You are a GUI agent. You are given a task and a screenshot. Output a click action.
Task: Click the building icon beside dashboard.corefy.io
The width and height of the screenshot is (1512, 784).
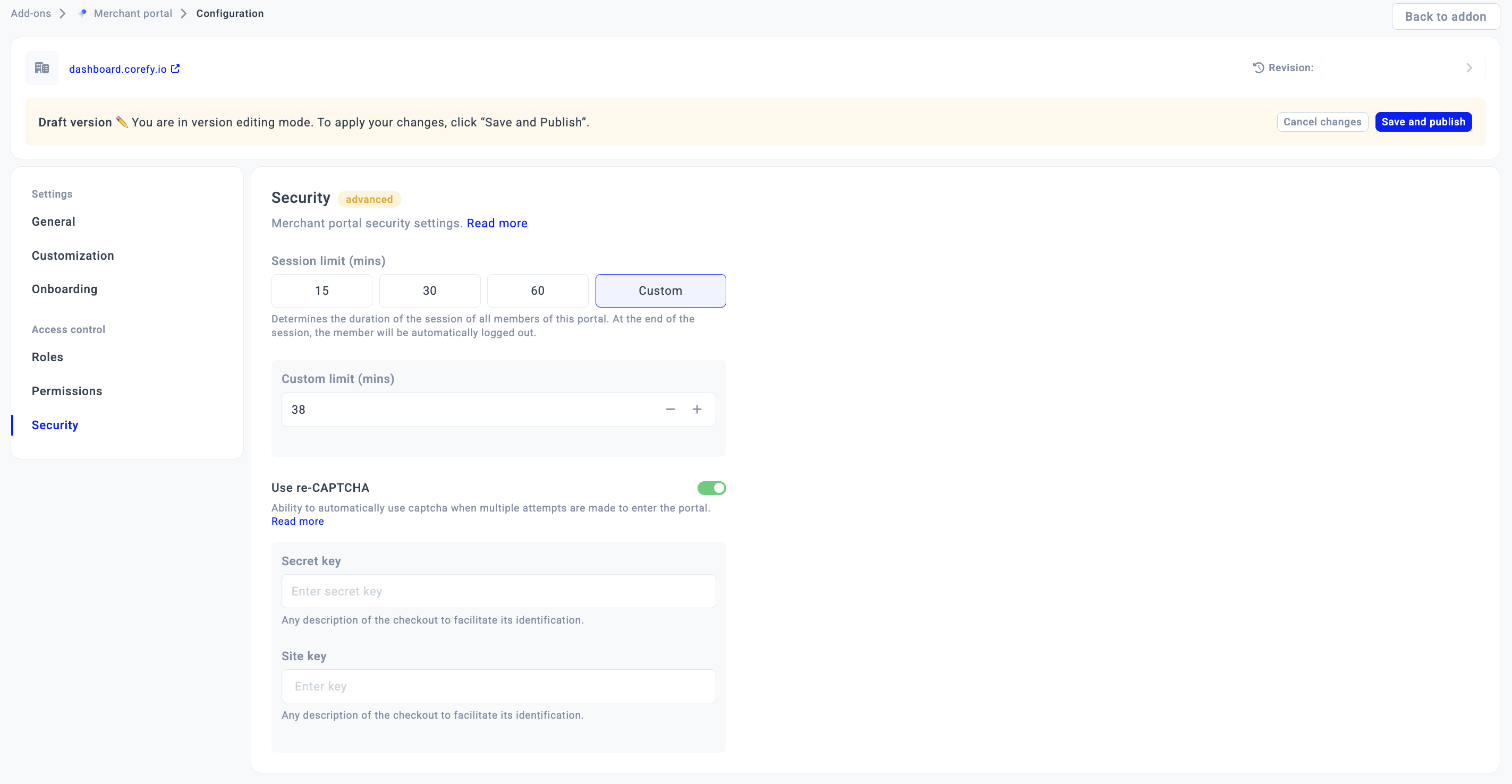pos(41,68)
